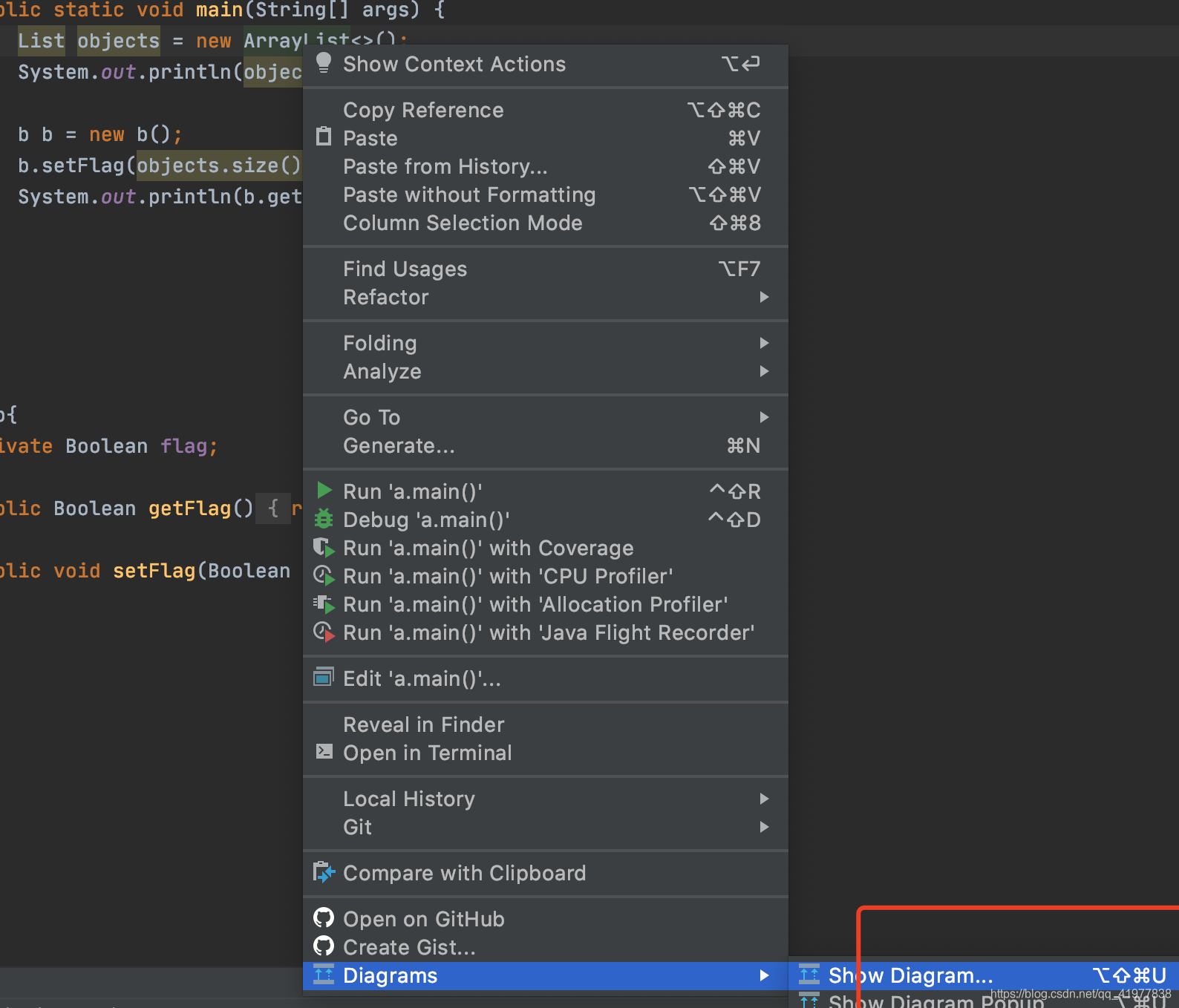Select Generate... from the menu
The height and width of the screenshot is (1008, 1179).
click(x=546, y=445)
